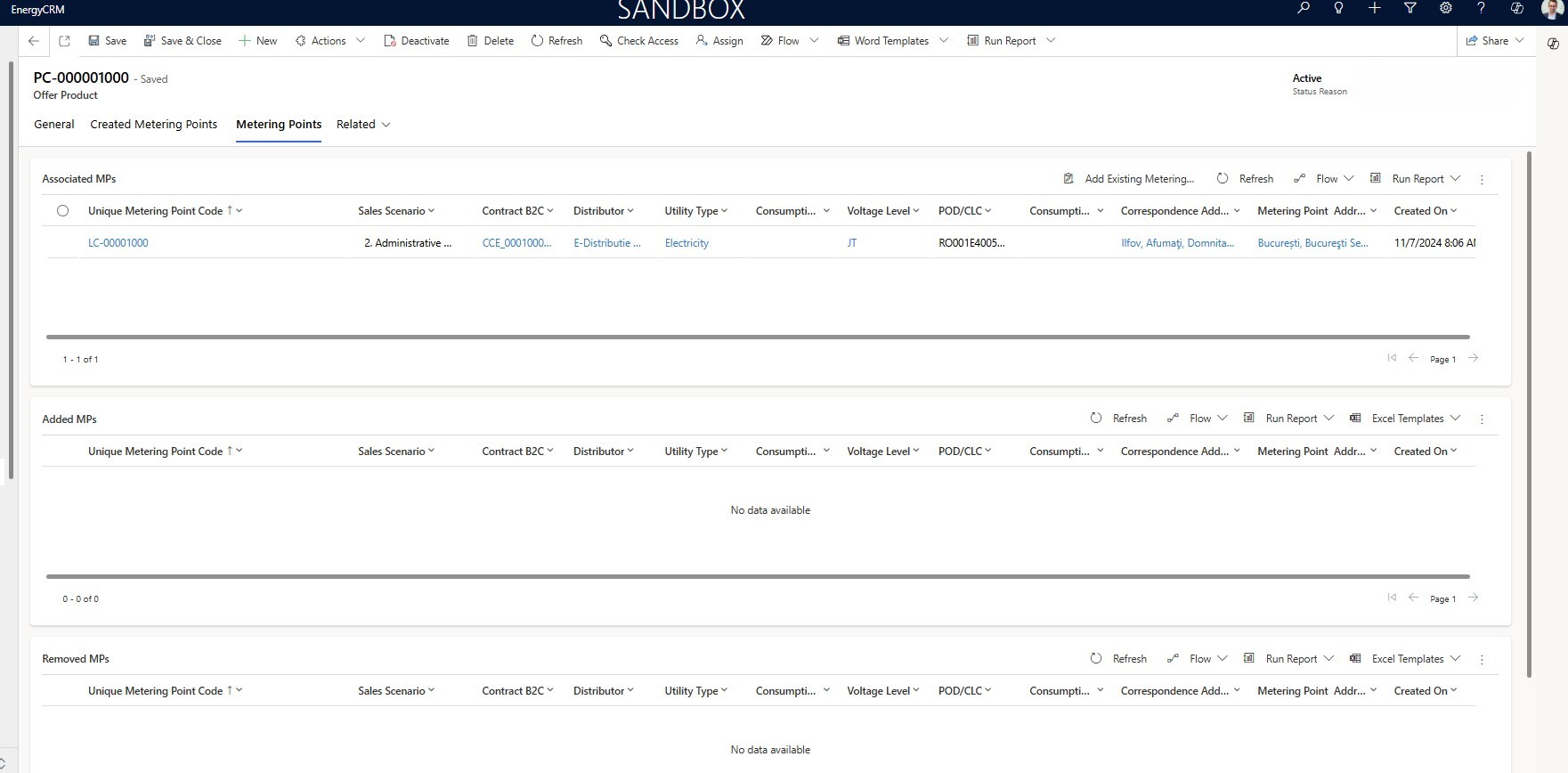Open record in new window icon

64,41
